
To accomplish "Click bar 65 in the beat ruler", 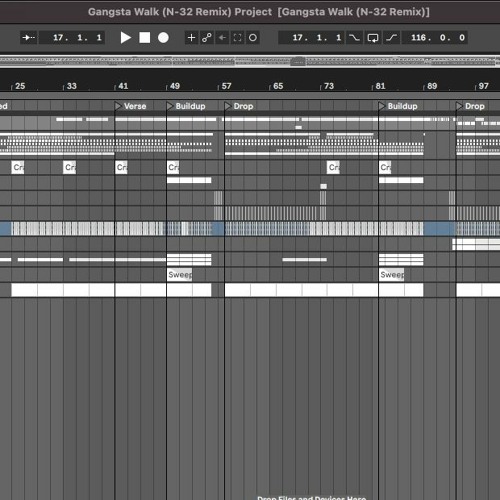I will coord(278,86).
